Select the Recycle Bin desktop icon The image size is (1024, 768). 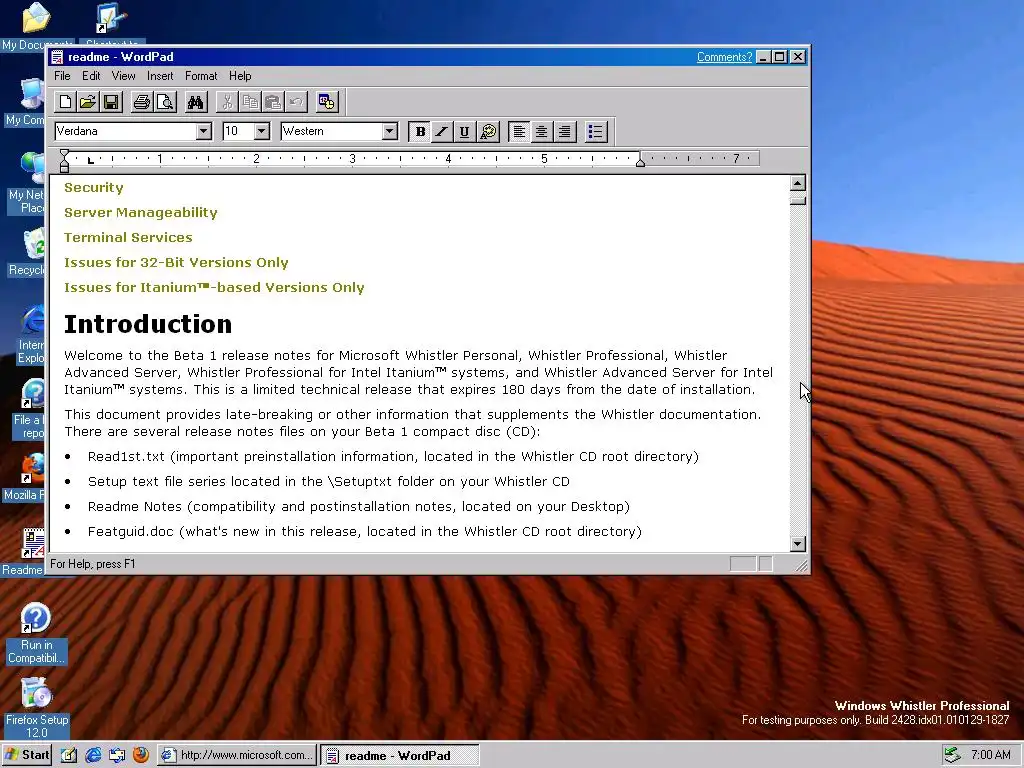point(27,253)
